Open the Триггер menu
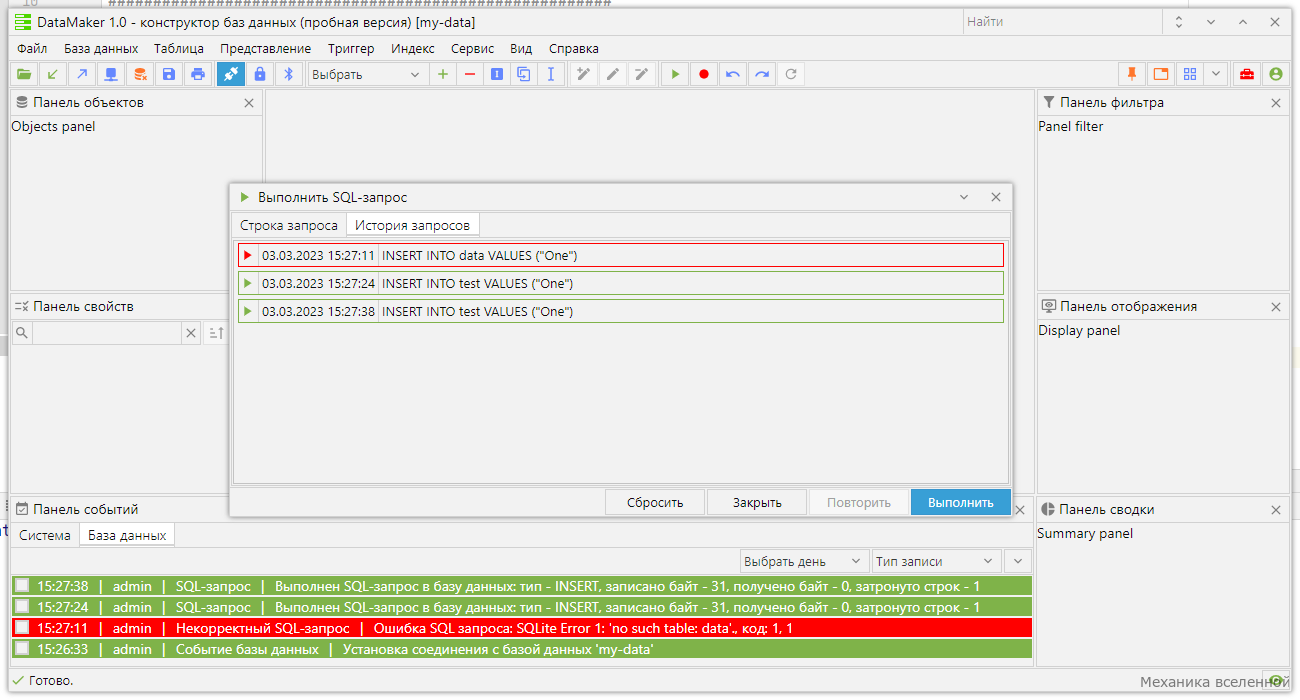The image size is (1300, 700). 351,48
